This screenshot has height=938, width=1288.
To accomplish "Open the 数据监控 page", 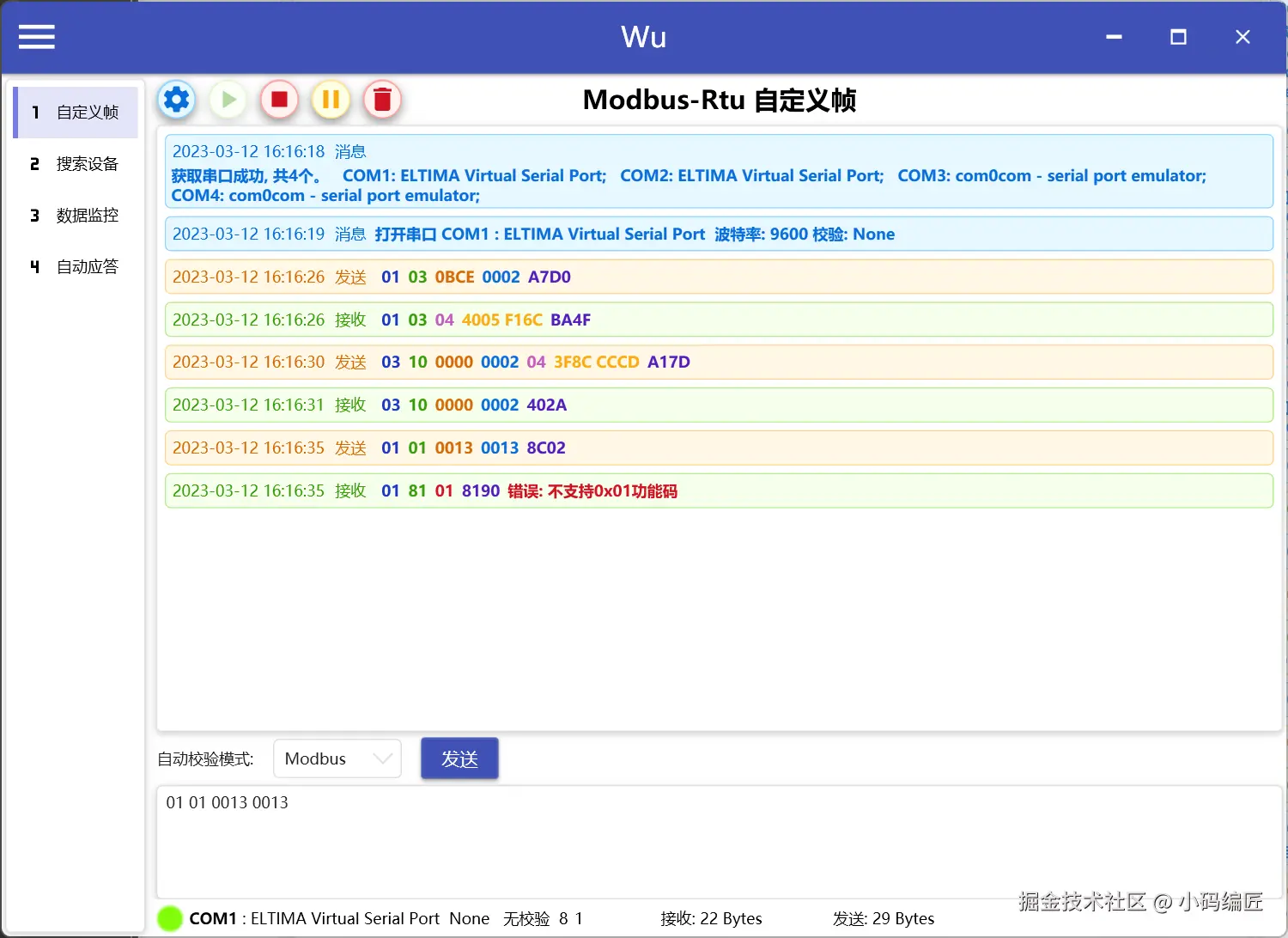I will (76, 216).
